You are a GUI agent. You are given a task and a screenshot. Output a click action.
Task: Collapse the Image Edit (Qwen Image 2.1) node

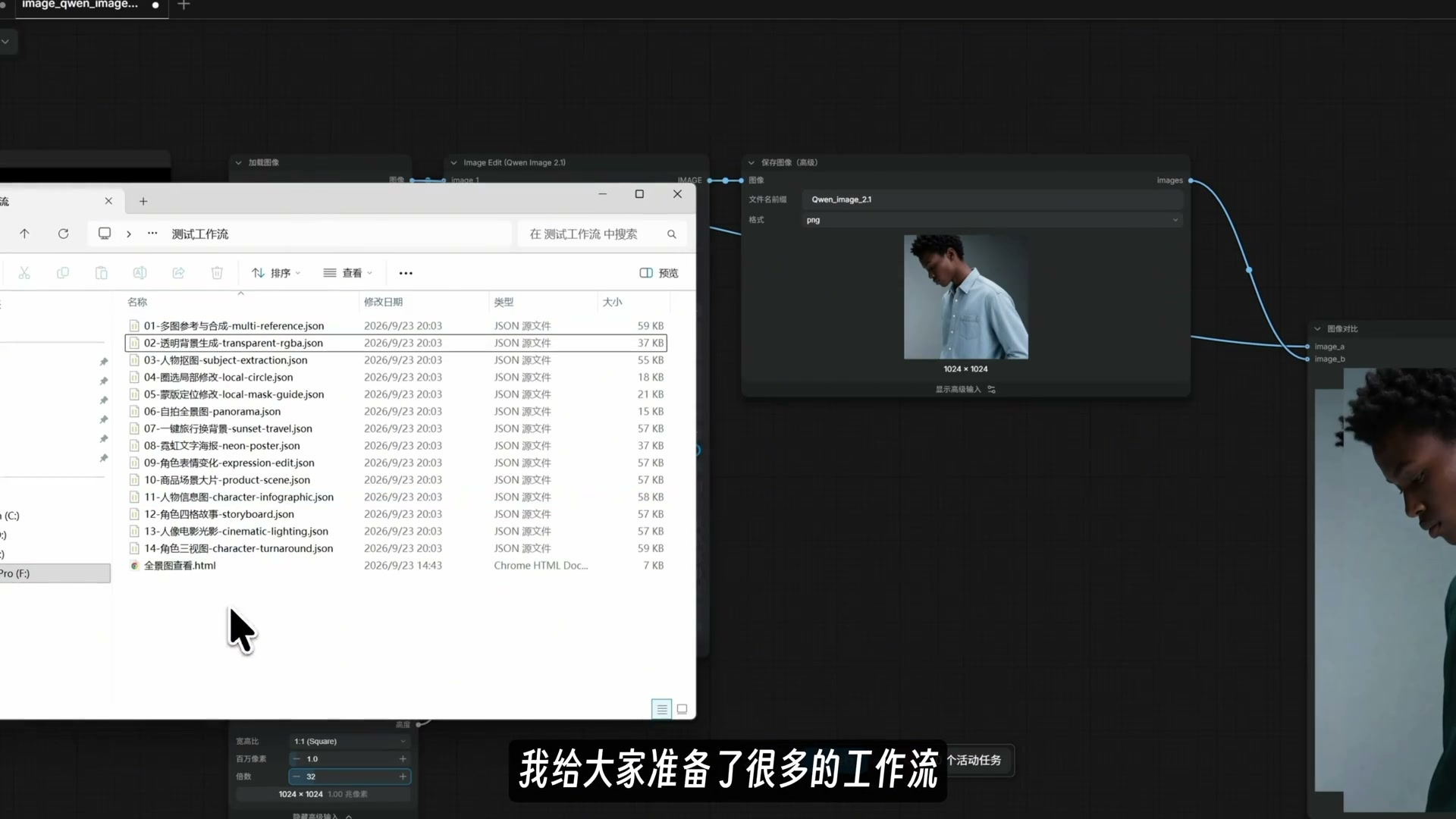(x=454, y=162)
